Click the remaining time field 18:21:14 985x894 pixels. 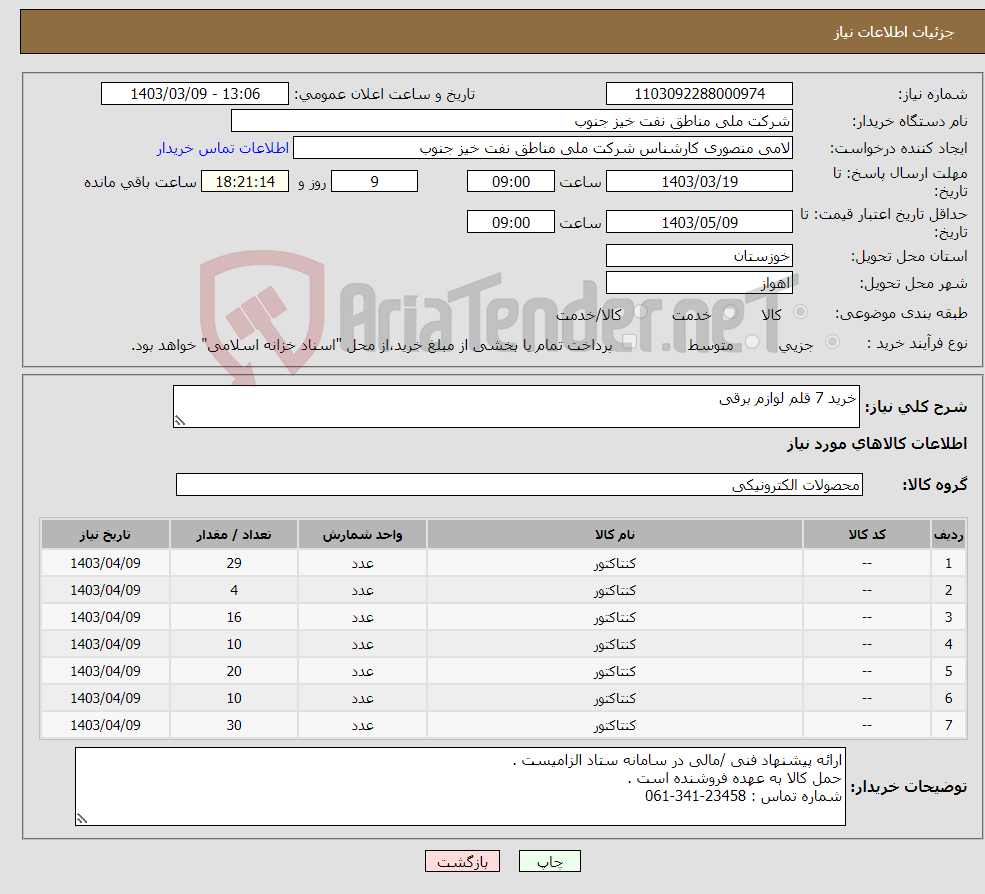pos(245,182)
